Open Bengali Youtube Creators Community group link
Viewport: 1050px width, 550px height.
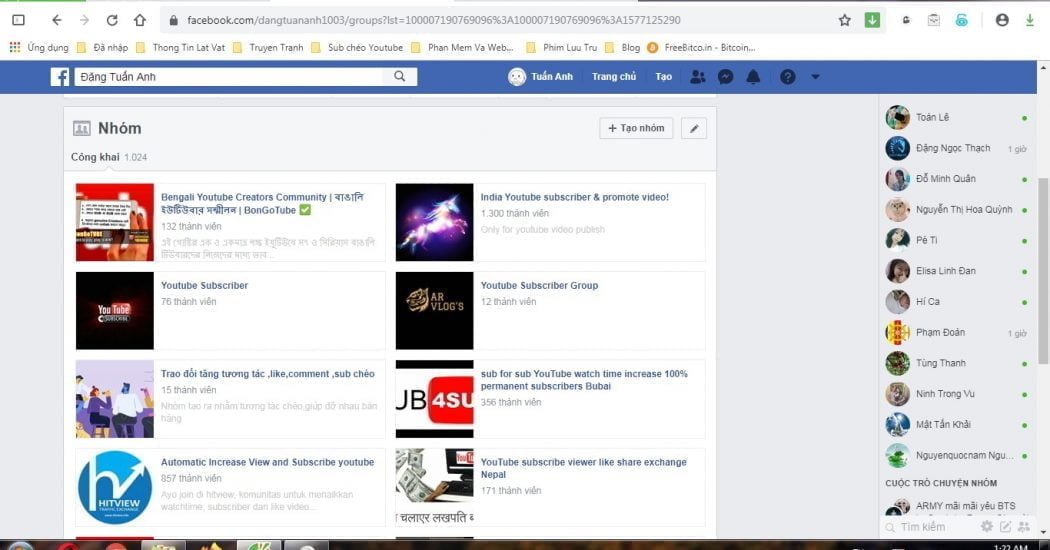(x=262, y=204)
